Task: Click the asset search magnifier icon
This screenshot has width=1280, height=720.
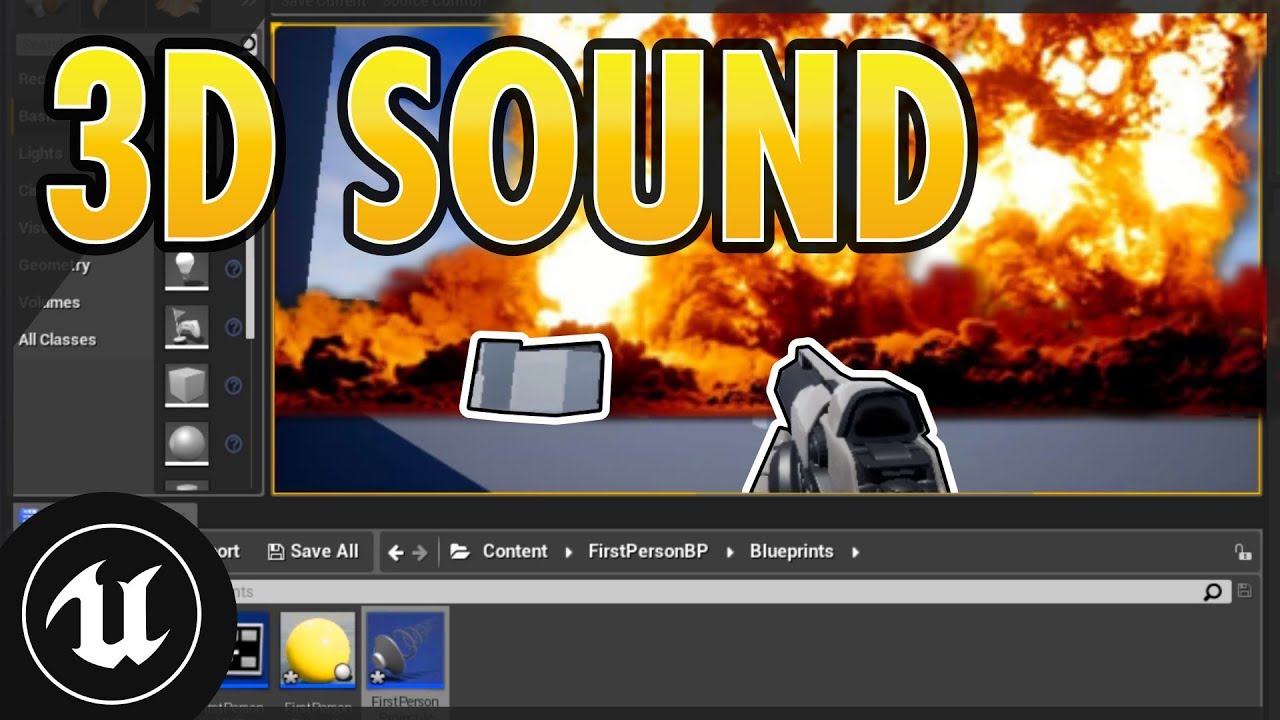Action: (1213, 592)
